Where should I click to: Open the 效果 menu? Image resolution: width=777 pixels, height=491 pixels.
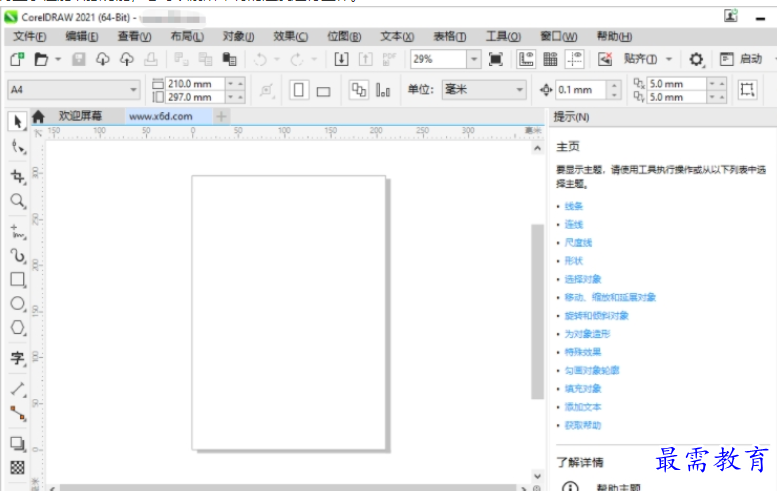[290, 36]
